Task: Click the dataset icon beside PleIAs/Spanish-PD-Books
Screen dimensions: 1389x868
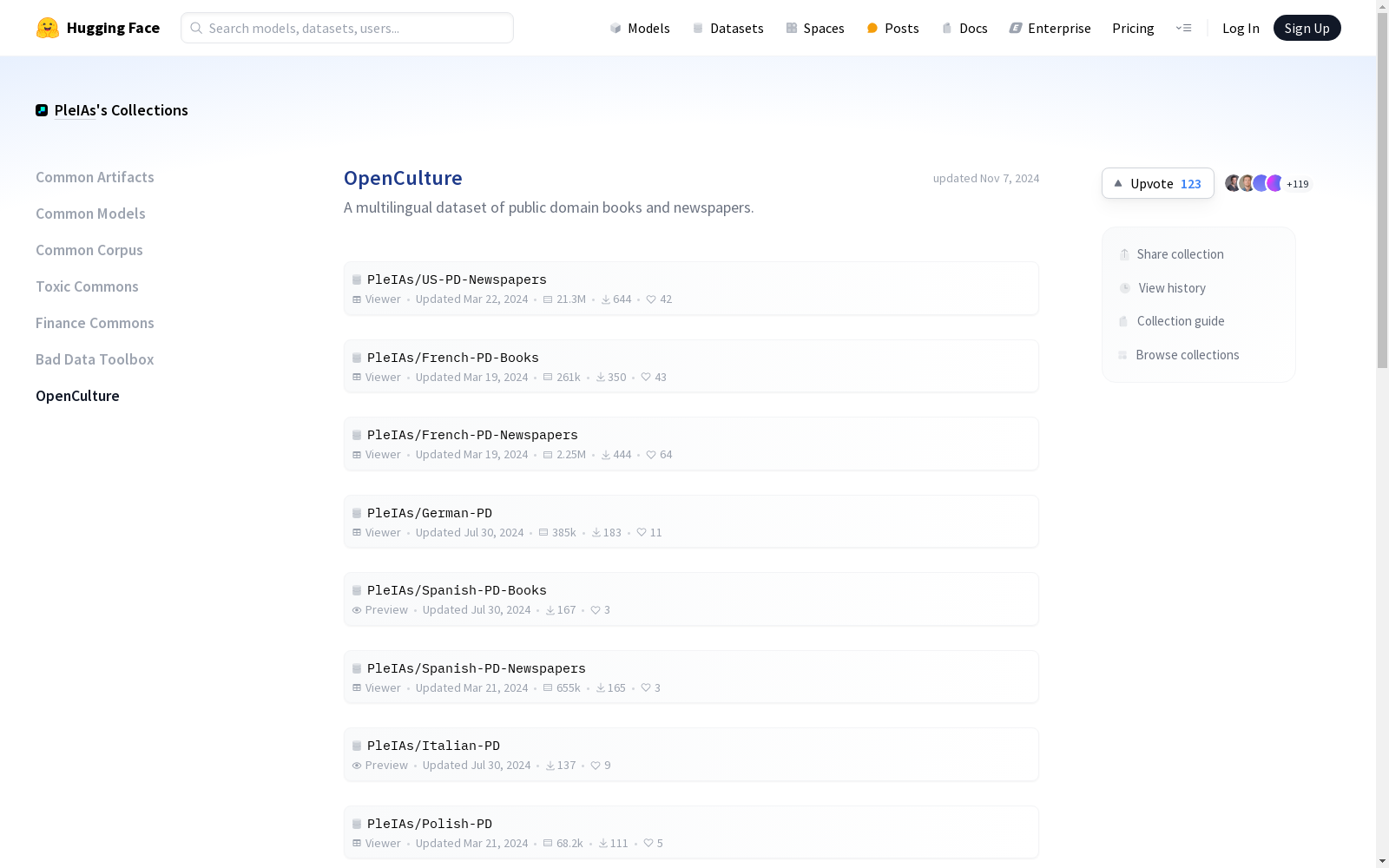Action: [x=357, y=590]
